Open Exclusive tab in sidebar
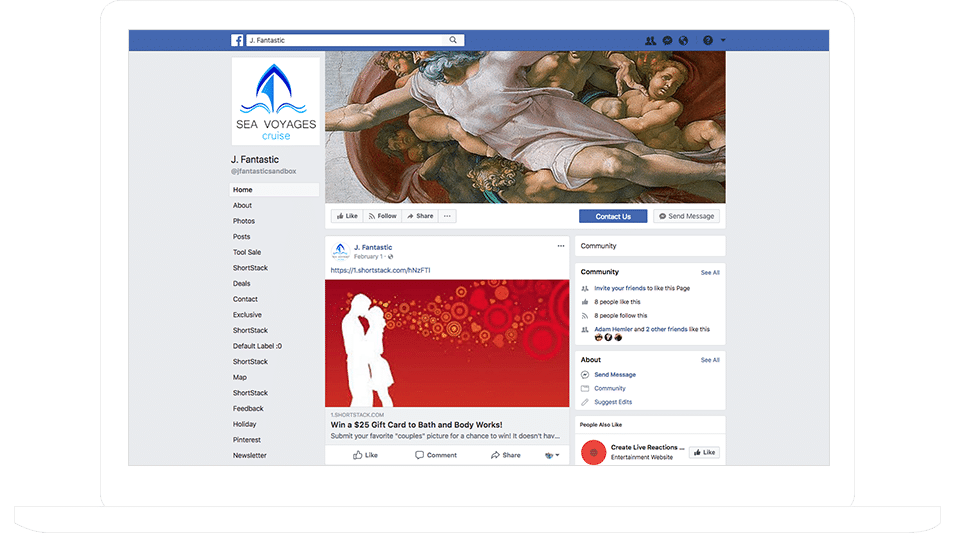This screenshot has width=955, height=534. click(247, 315)
